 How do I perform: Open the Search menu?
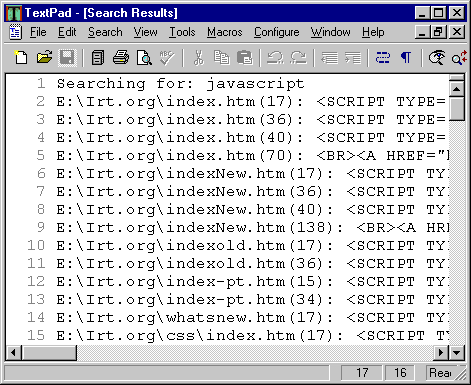[105, 32]
